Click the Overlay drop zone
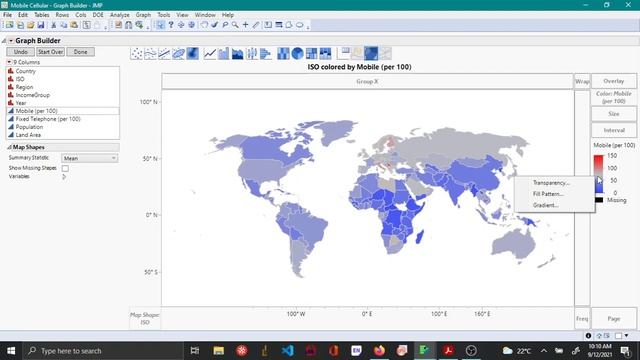 pos(614,81)
